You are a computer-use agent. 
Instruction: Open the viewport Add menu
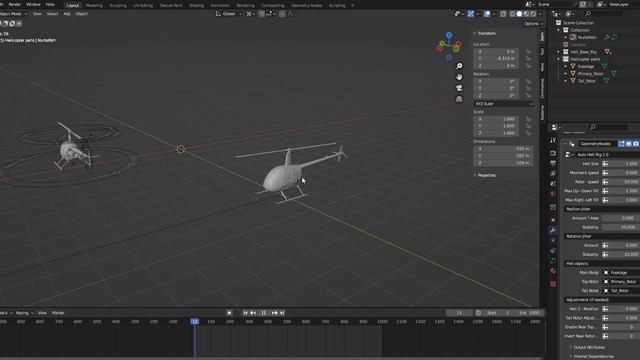tap(67, 13)
